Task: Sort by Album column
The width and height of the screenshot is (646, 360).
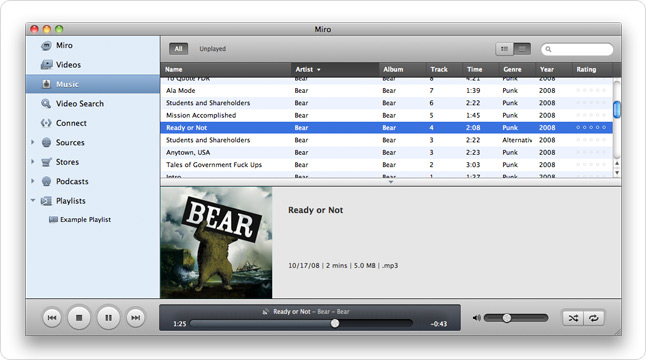Action: click(x=402, y=69)
